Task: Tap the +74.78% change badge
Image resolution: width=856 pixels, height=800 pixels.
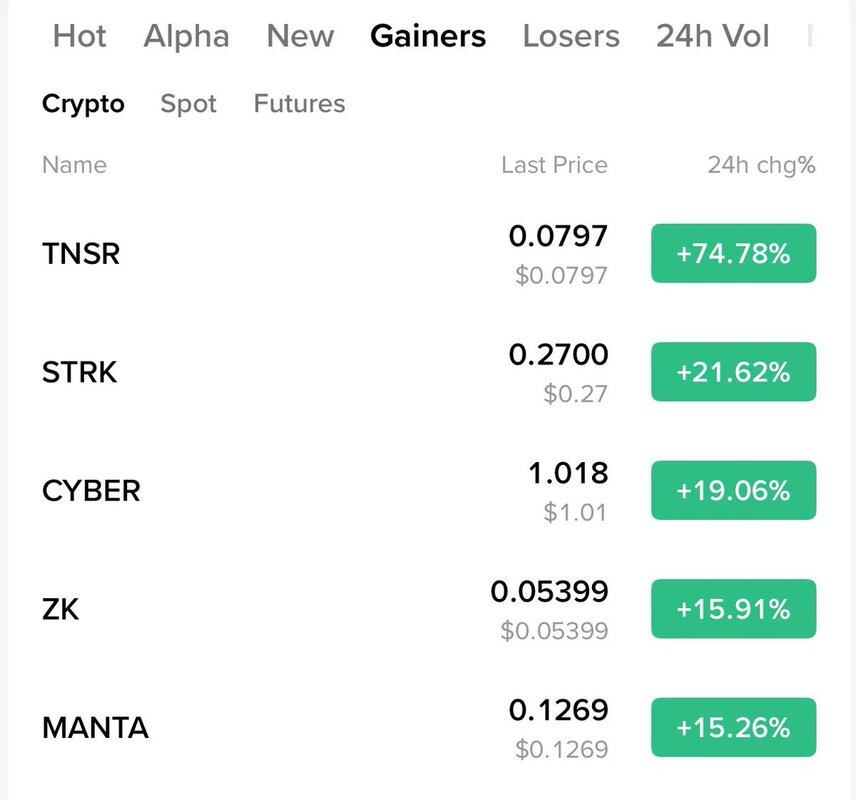Action: [x=733, y=254]
